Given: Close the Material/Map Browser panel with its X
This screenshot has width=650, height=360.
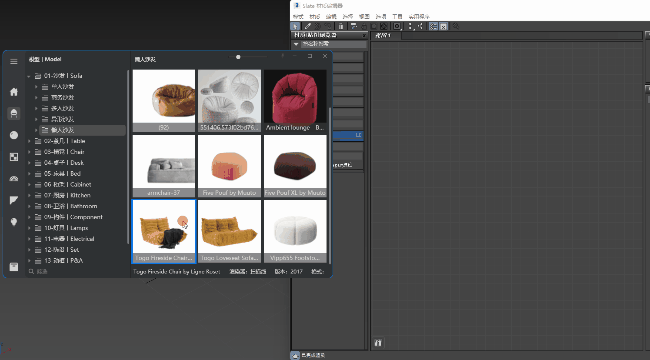Looking at the screenshot, I should pyautogui.click(x=364, y=35).
